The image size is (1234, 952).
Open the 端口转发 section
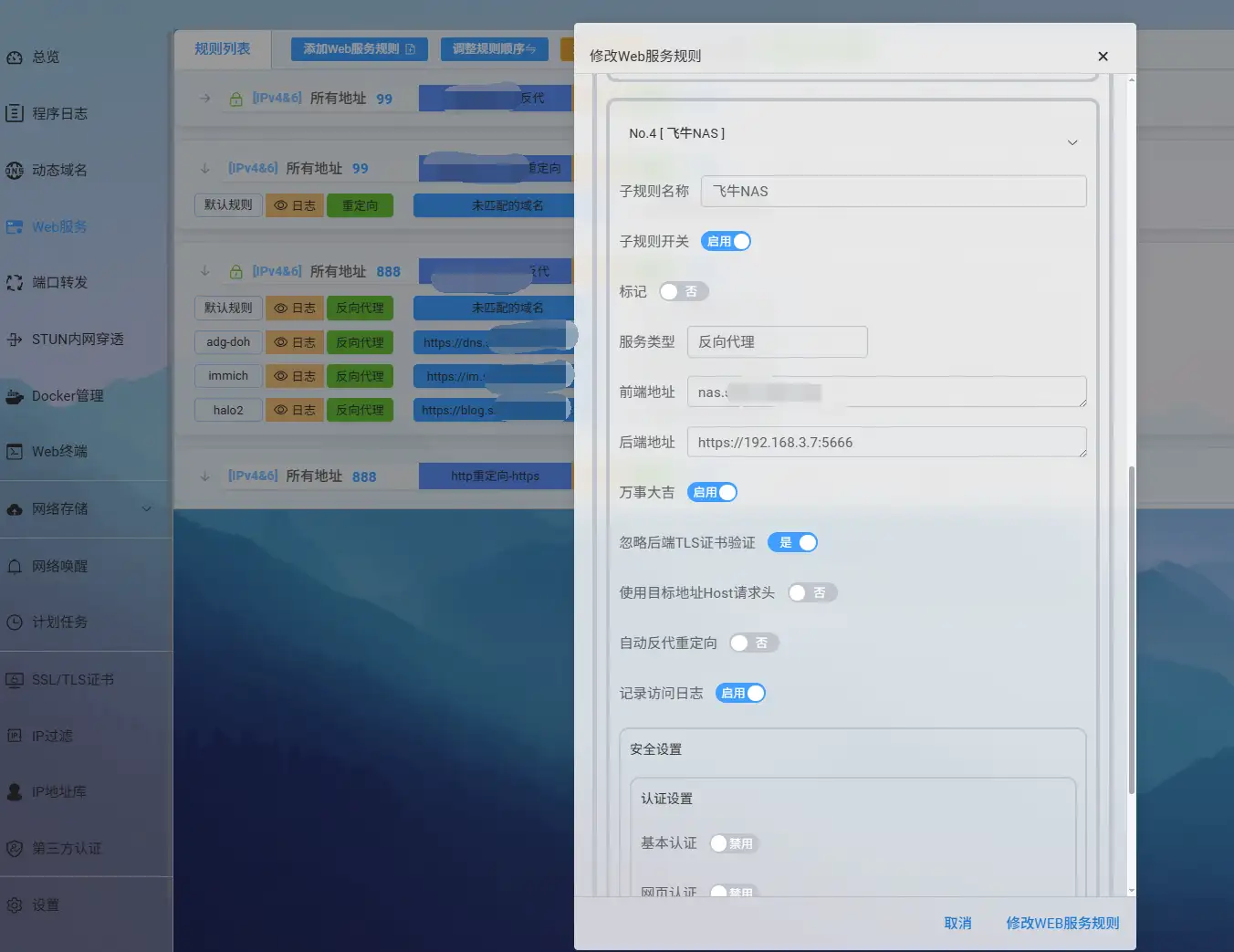click(x=58, y=282)
